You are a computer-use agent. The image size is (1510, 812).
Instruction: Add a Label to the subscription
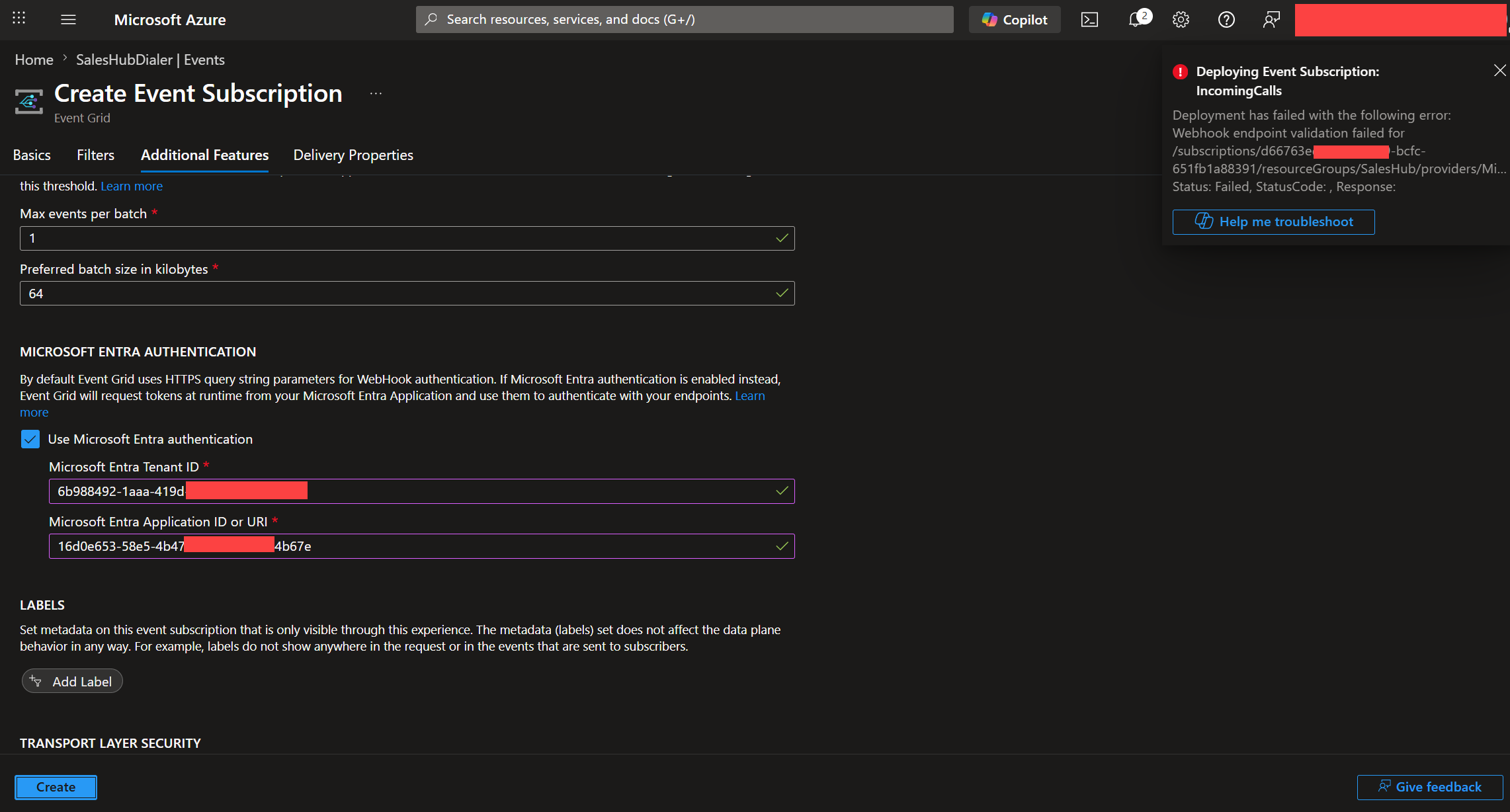click(72, 681)
